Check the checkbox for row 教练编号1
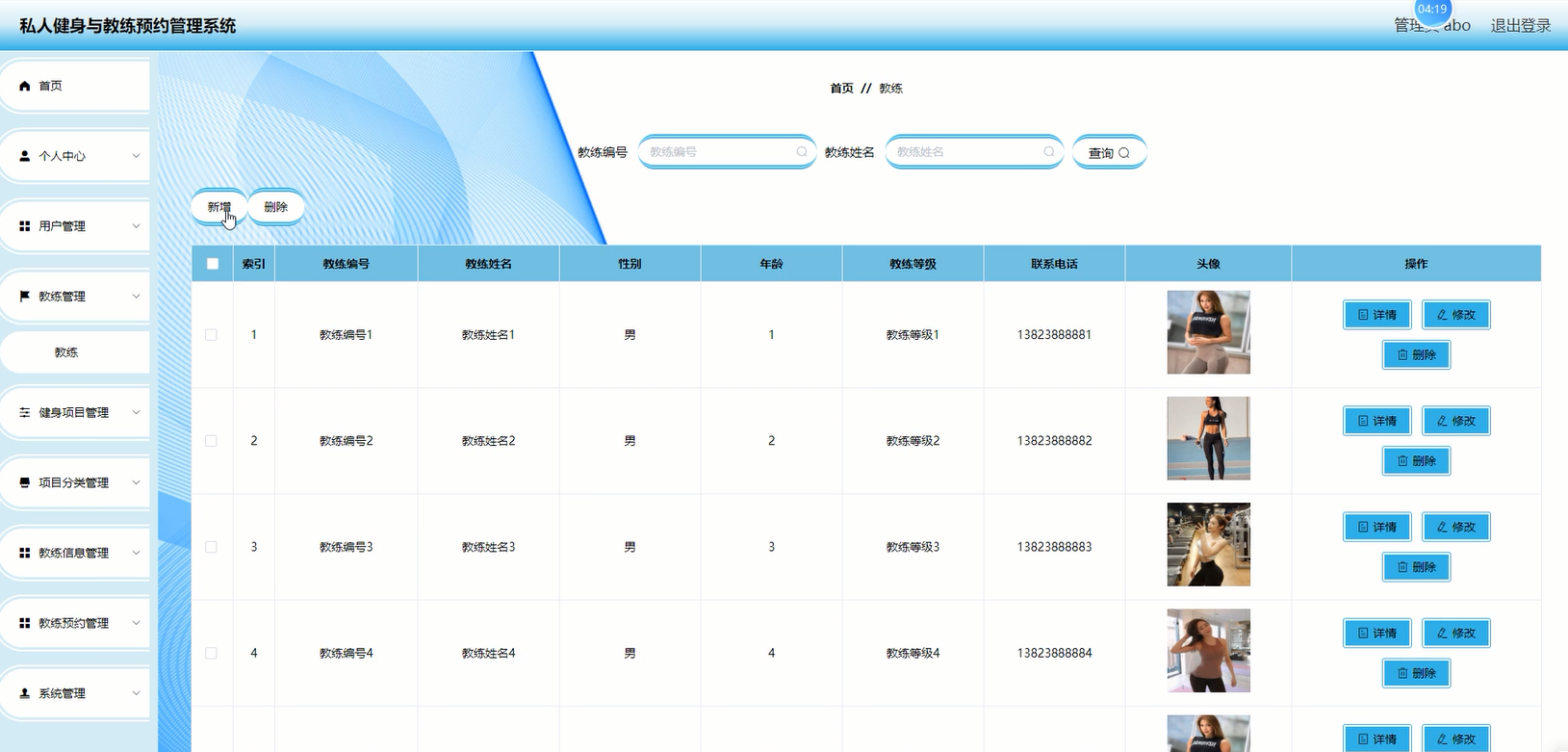The height and width of the screenshot is (752, 1568). (x=211, y=335)
